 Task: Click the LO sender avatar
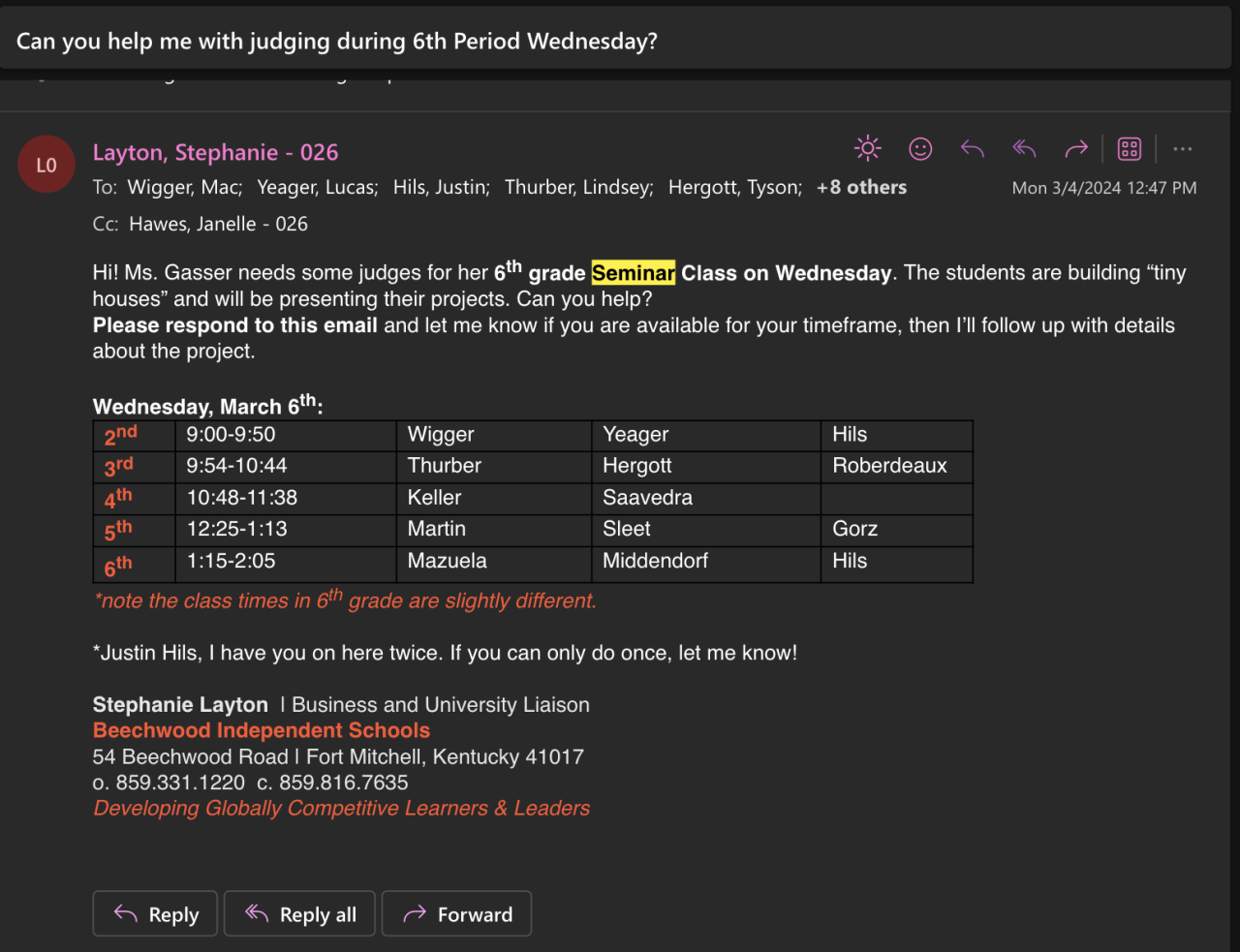point(46,165)
